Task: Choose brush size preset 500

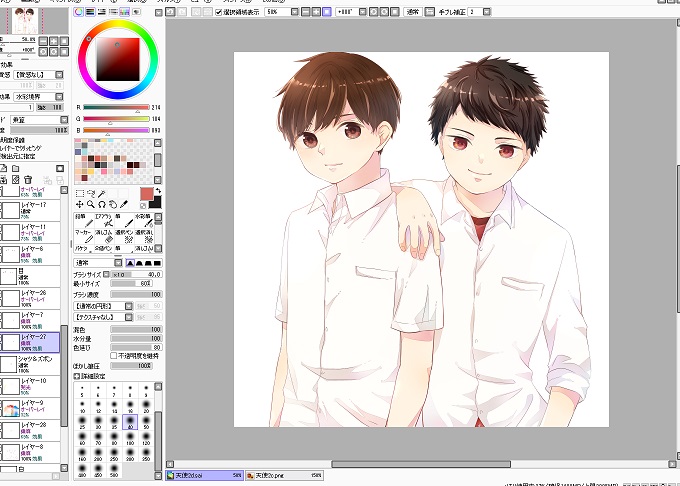Action: tap(114, 470)
